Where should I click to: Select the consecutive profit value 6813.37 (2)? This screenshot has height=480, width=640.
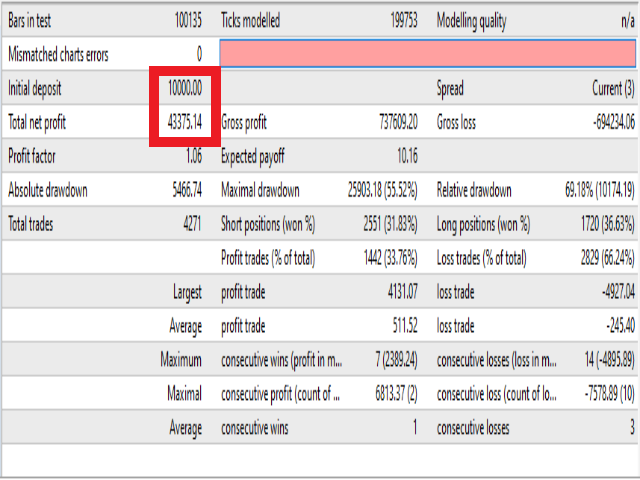click(396, 394)
